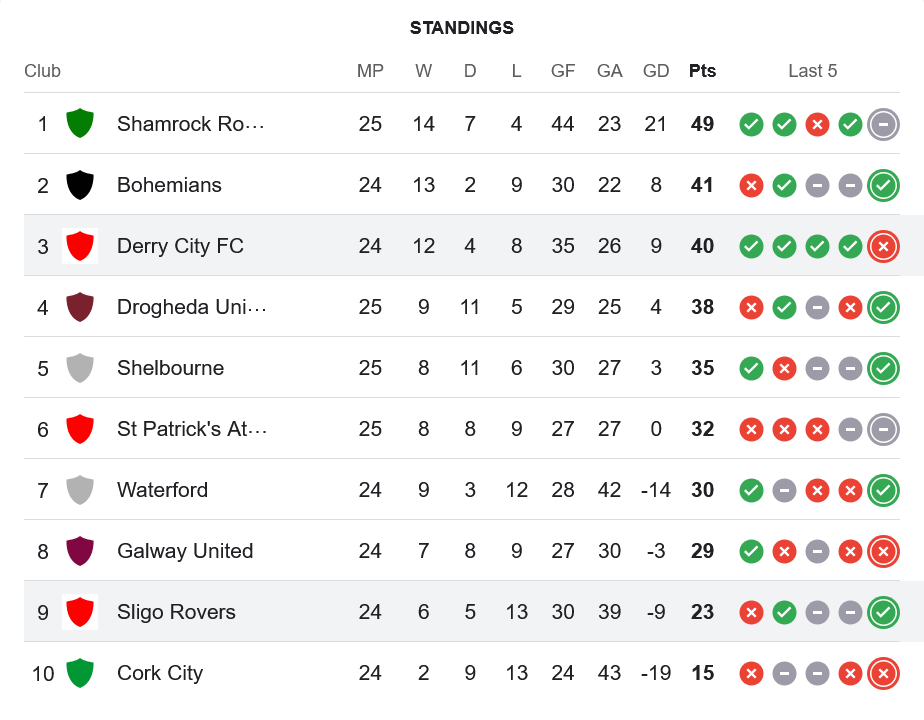Click the Bohemians black shield crest
This screenshot has height=720, width=924.
pyautogui.click(x=80, y=185)
